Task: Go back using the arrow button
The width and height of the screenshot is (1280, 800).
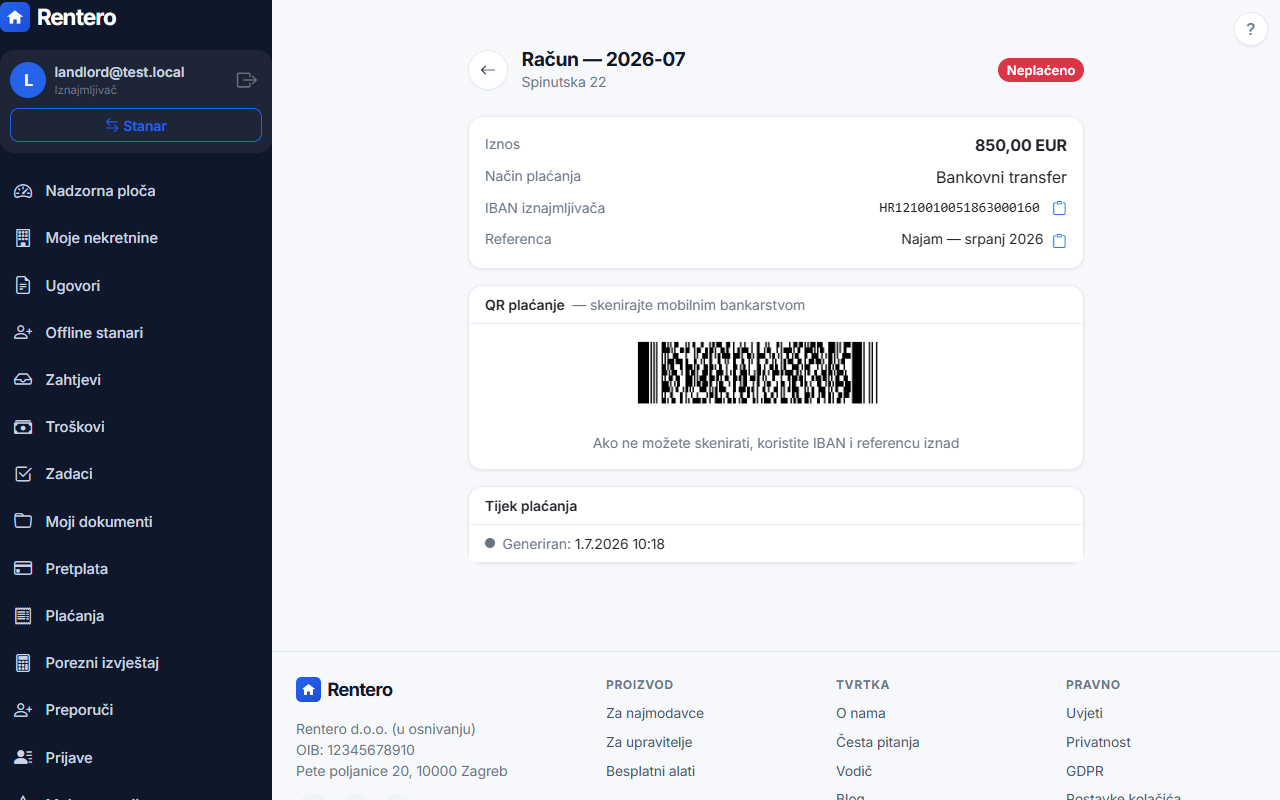Action: (488, 70)
